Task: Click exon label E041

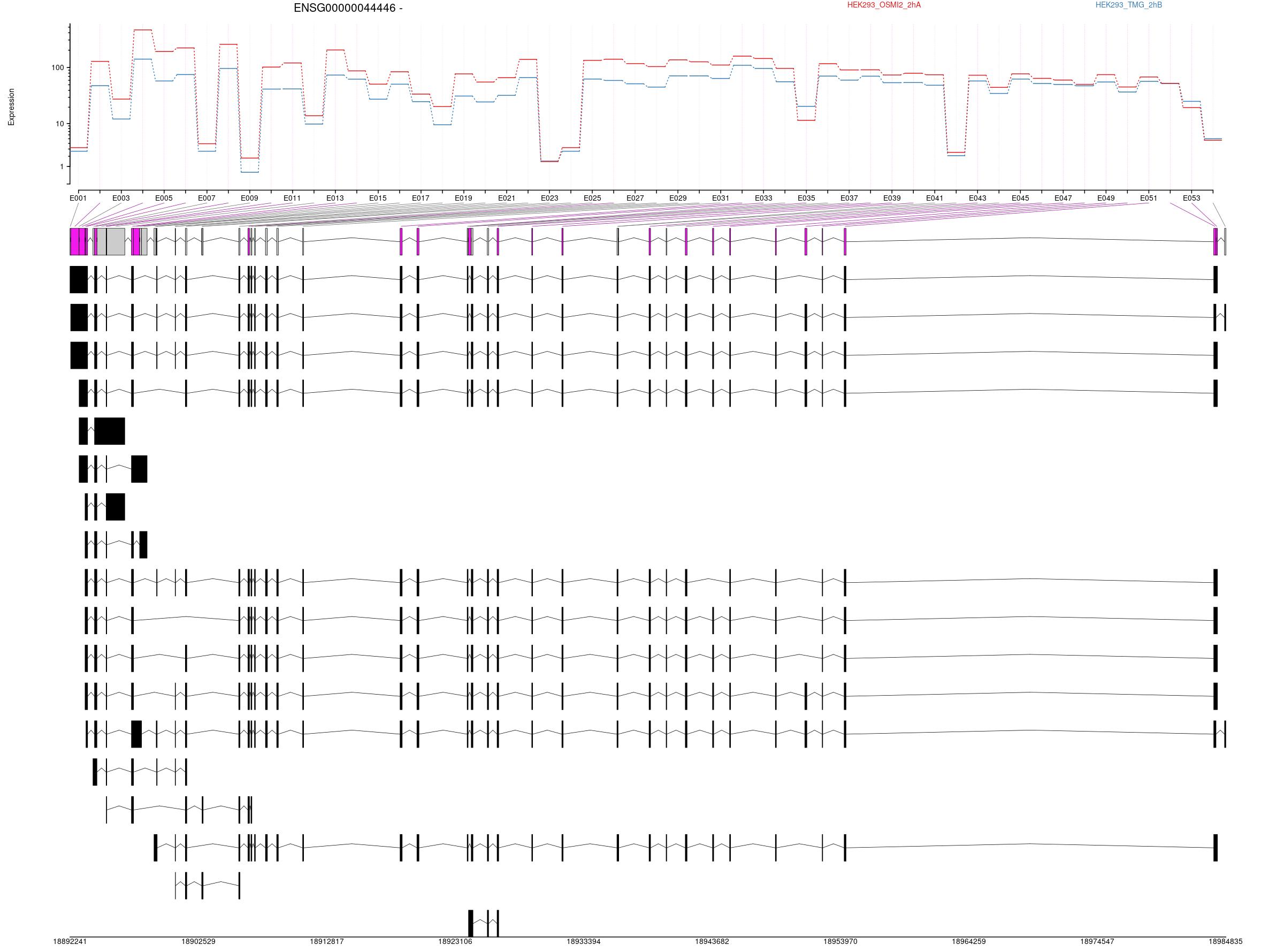Action: 935,198
